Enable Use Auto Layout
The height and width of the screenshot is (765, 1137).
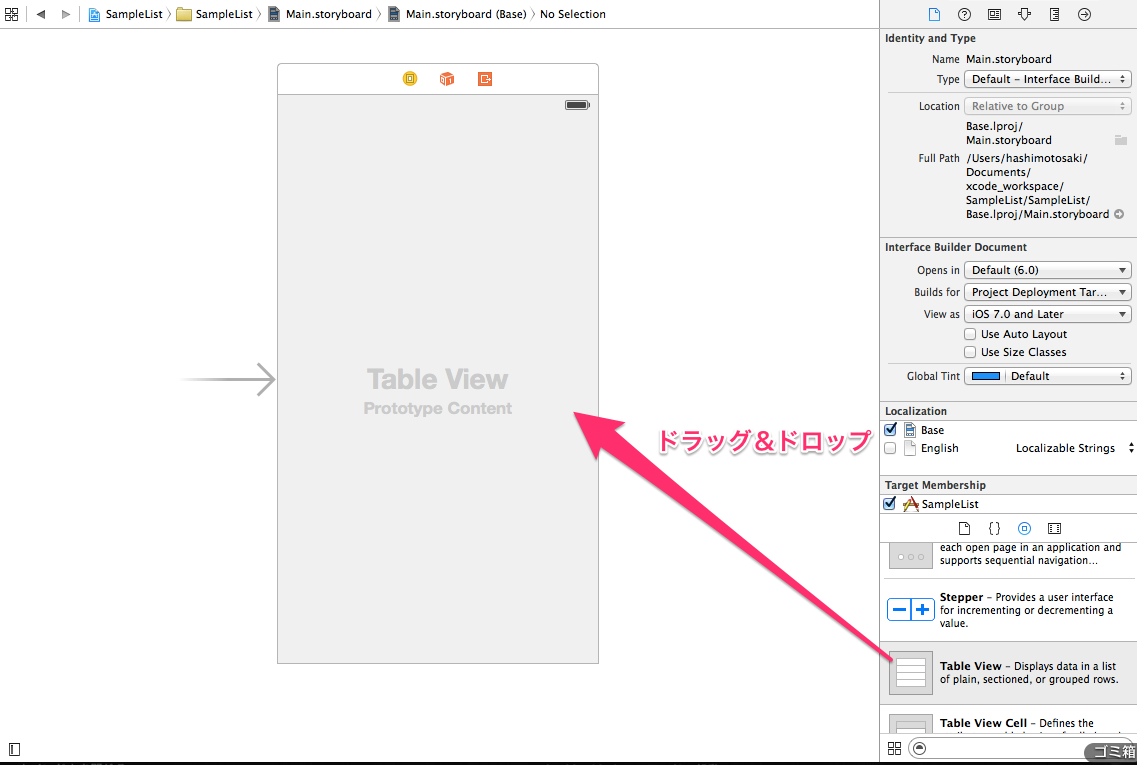969,334
